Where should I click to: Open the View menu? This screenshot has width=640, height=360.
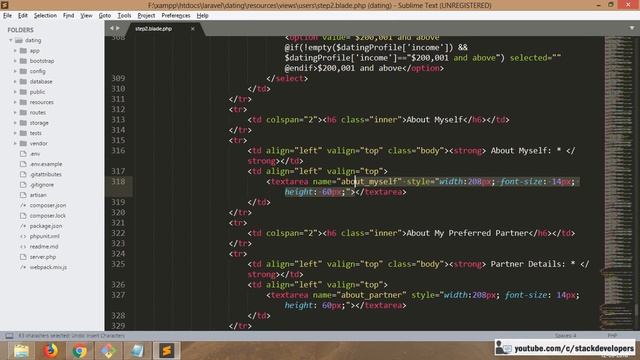click(x=86, y=16)
